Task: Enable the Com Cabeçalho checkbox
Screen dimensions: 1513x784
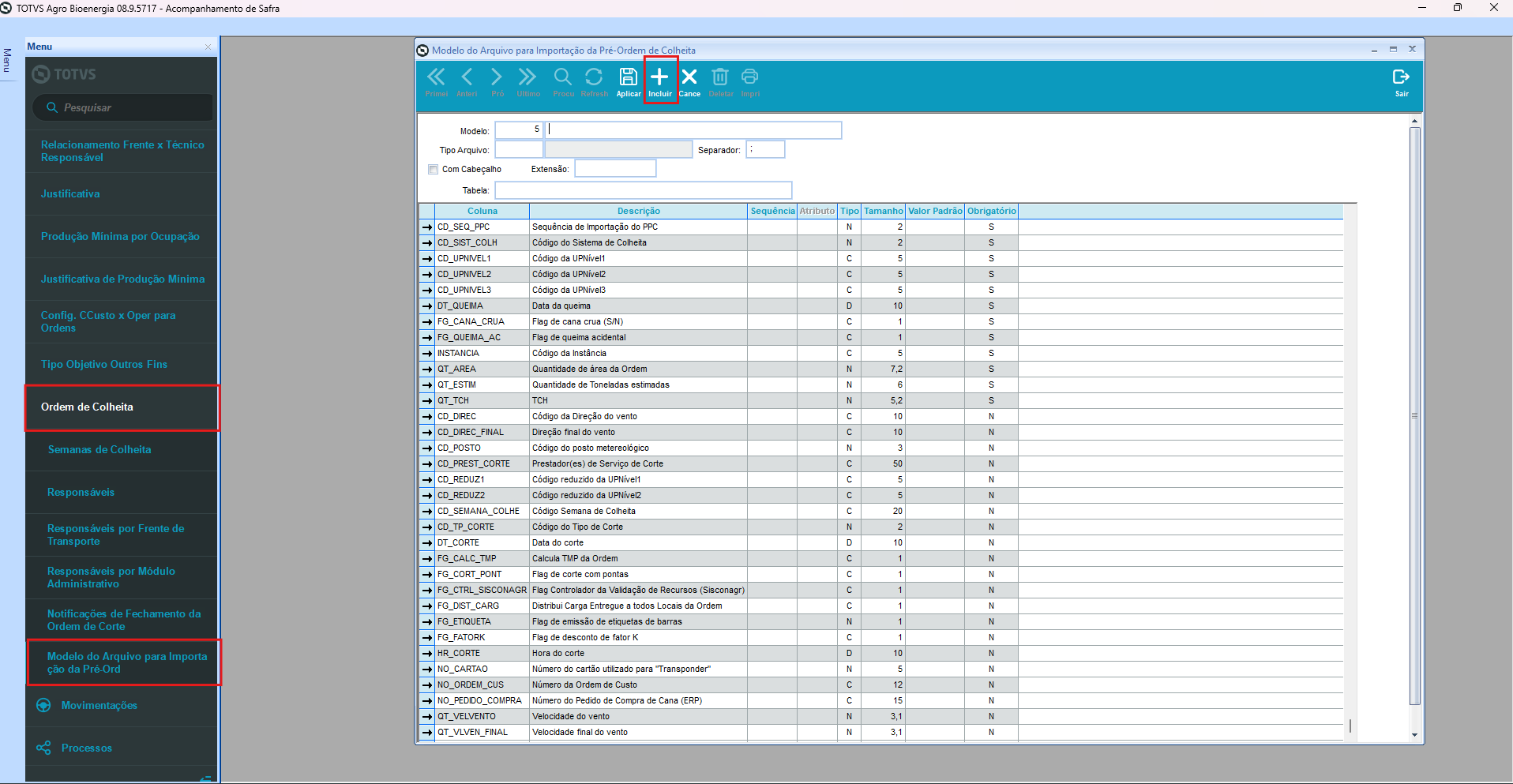Action: tap(434, 169)
